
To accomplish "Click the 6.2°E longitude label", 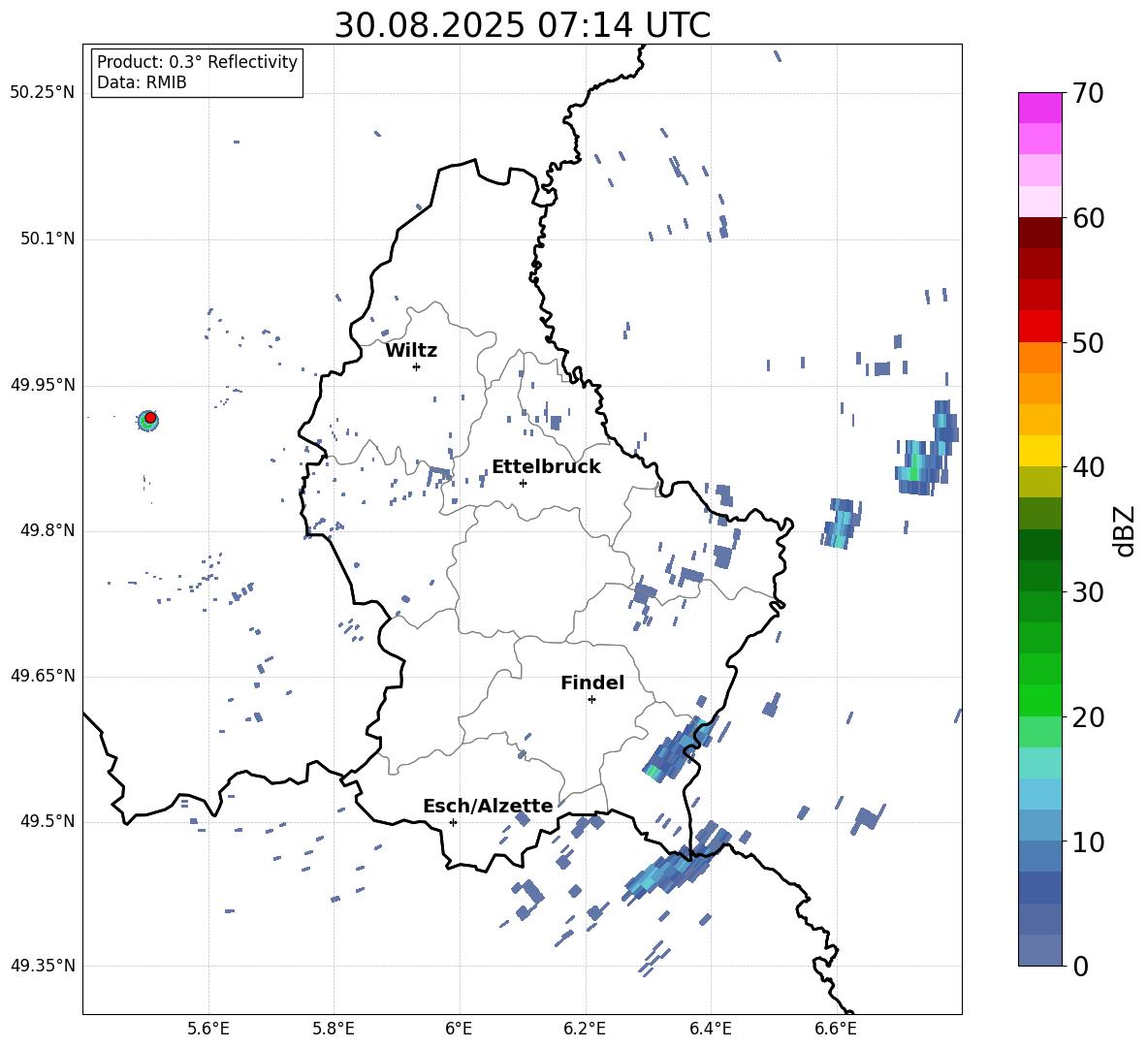I will pyautogui.click(x=585, y=1029).
